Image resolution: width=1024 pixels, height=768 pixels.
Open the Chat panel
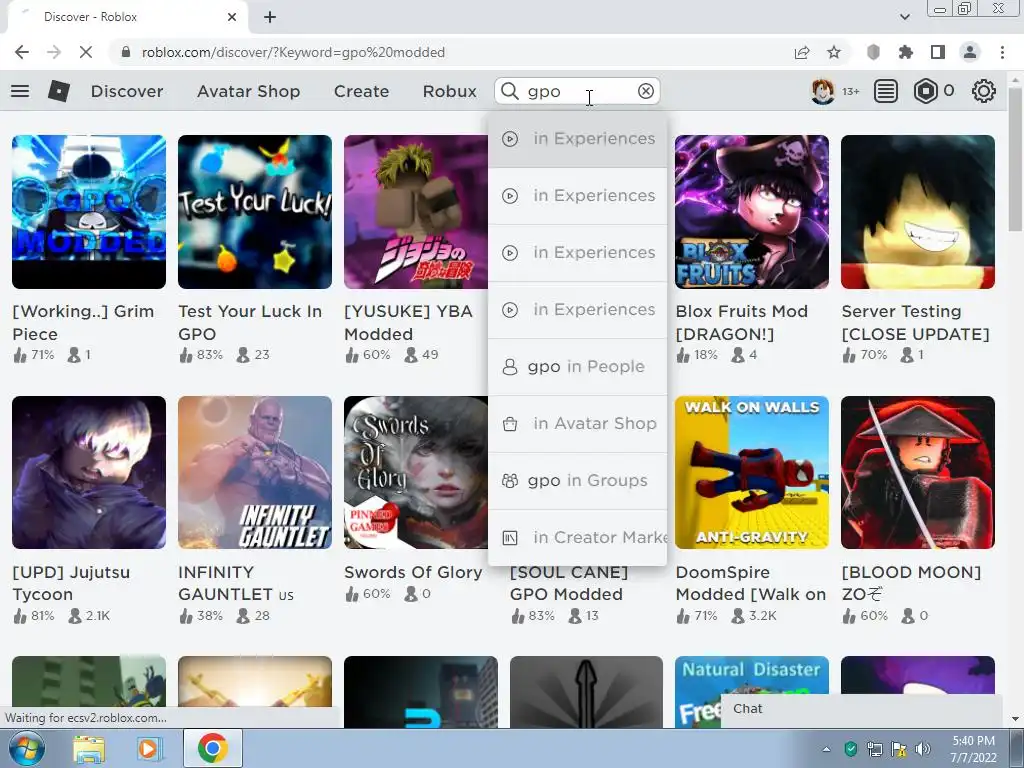861,709
